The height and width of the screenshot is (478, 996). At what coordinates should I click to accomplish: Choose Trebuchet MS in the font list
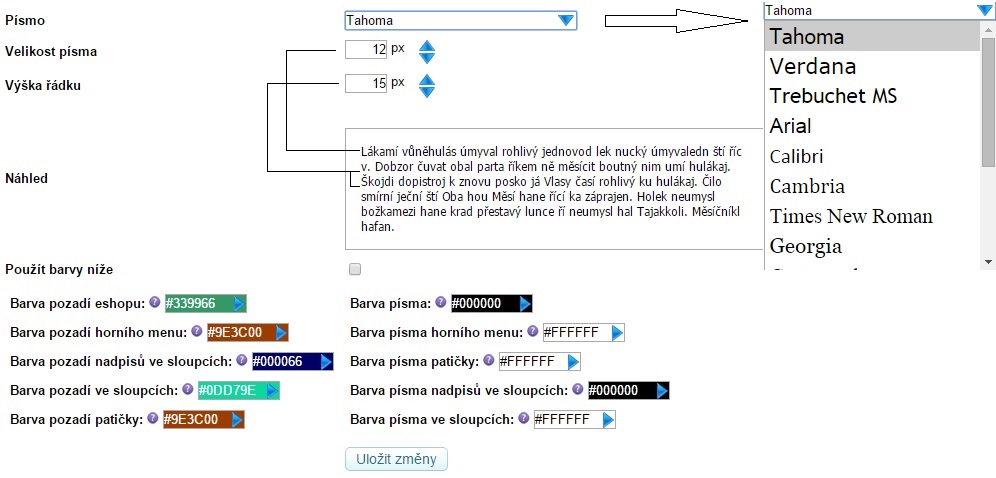pyautogui.click(x=833, y=97)
